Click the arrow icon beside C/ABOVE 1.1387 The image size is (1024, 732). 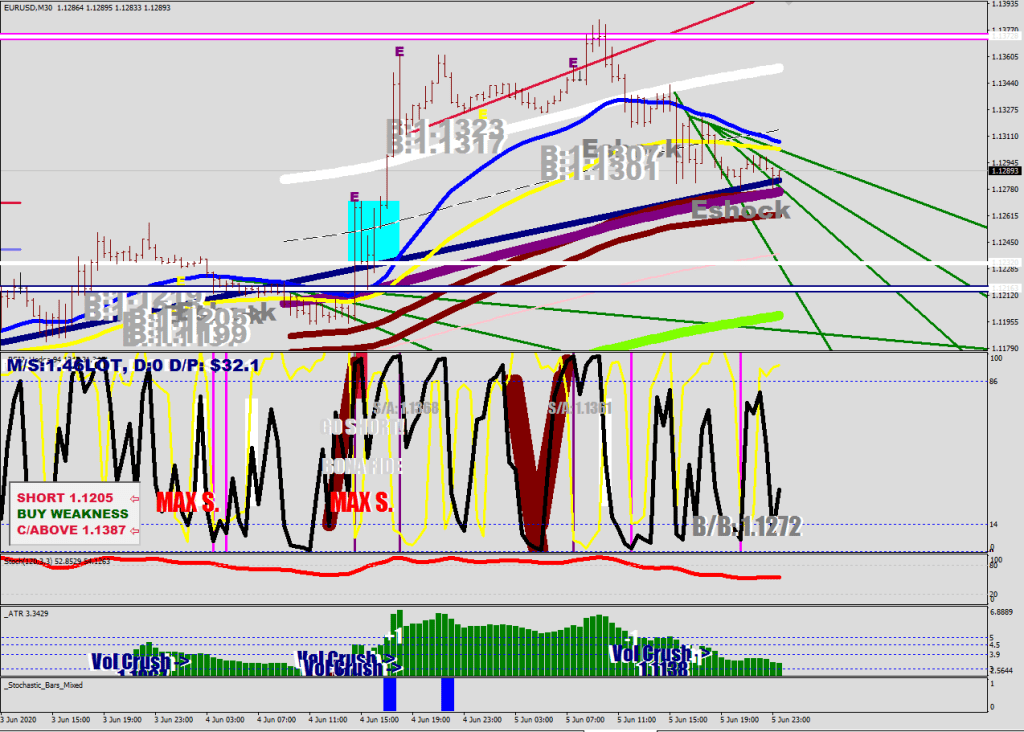(134, 531)
